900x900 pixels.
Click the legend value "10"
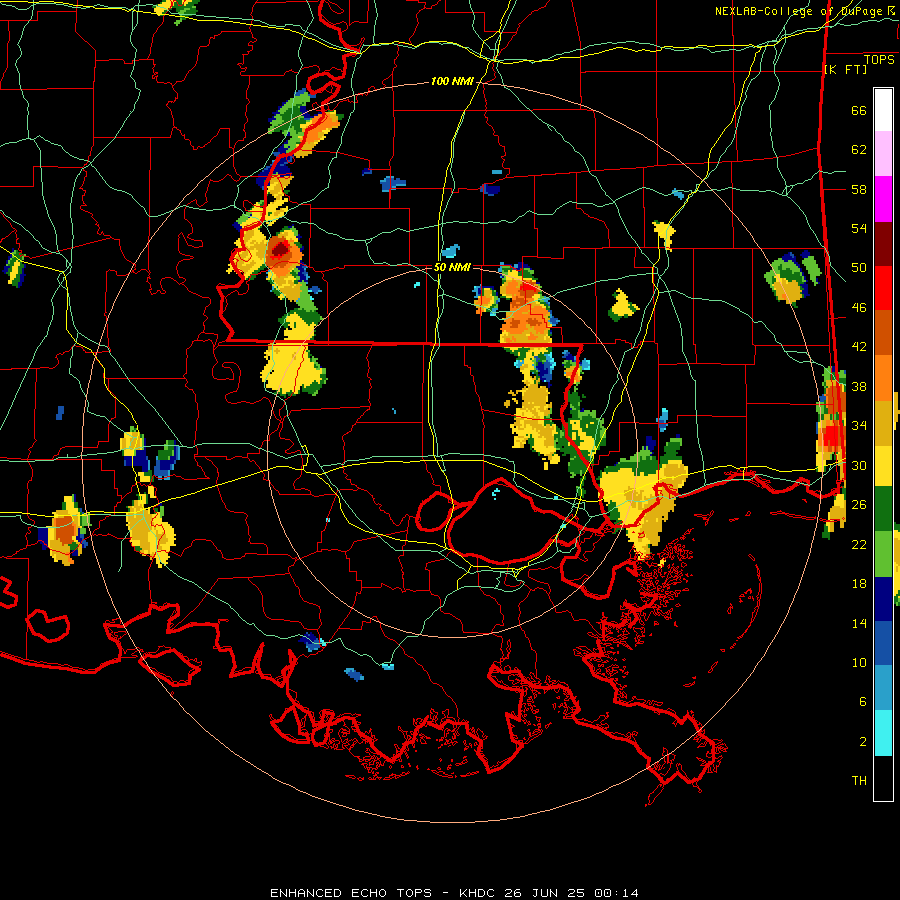[859, 662]
